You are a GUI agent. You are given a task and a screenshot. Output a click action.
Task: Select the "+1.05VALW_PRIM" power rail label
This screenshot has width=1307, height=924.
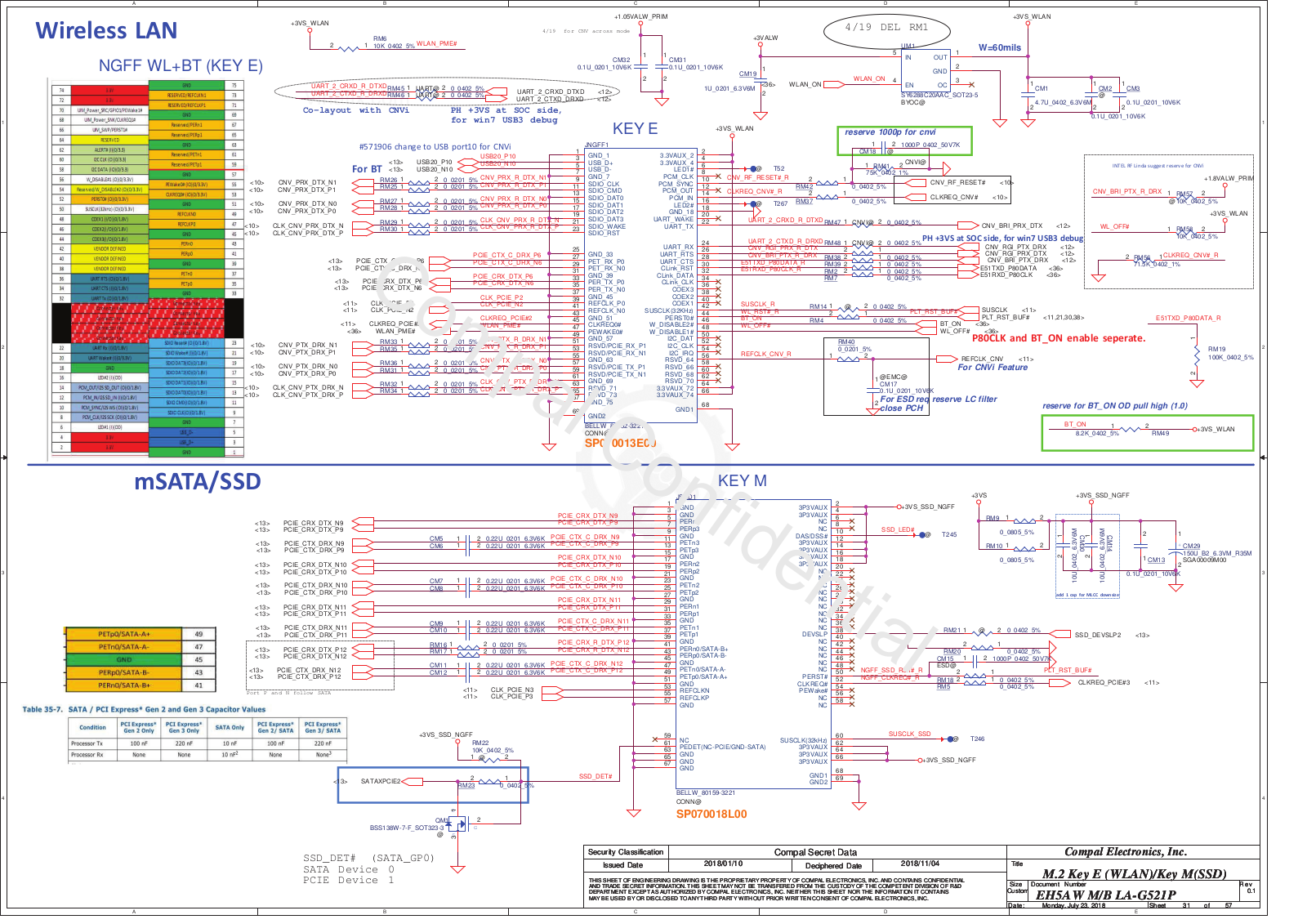(x=640, y=16)
